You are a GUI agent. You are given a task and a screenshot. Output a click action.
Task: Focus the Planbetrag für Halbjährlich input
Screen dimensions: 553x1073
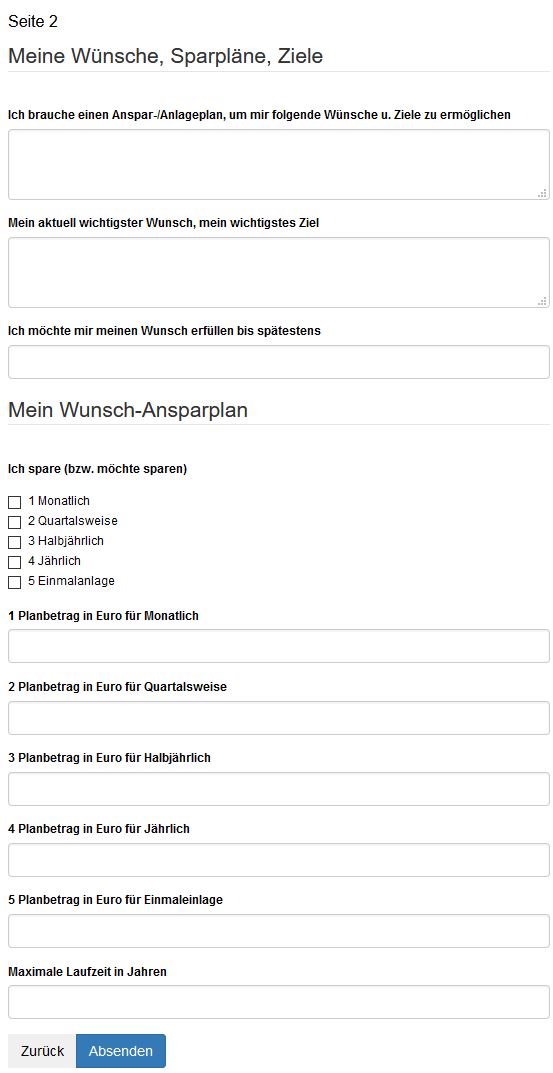point(279,789)
